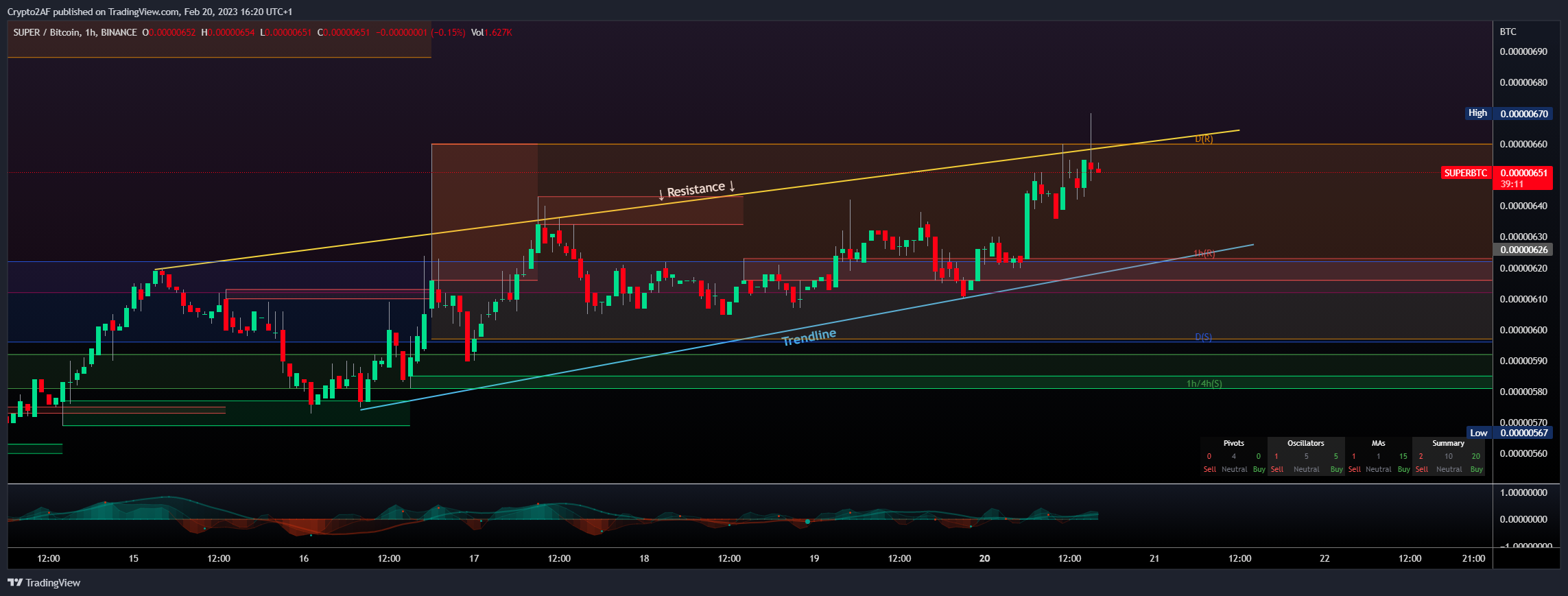Click the high value H0.00000654 in the legend
The width and height of the screenshot is (1568, 596).
pos(228,32)
